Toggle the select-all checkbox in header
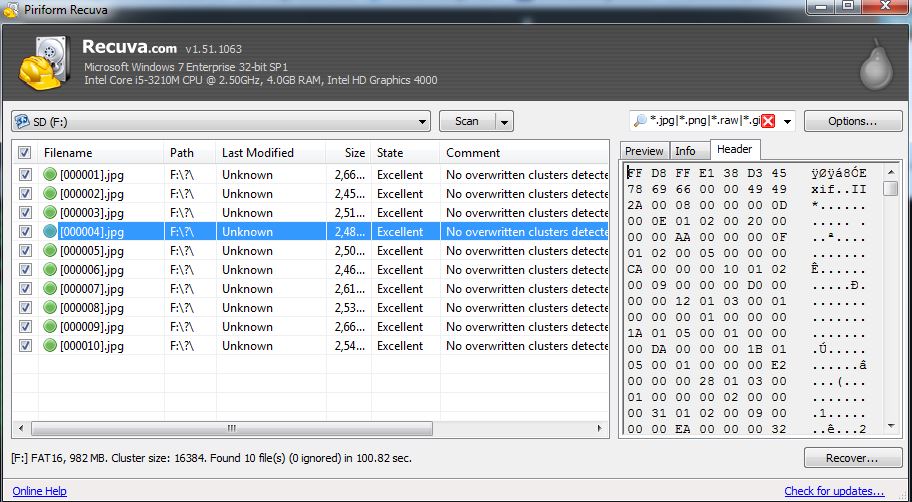The width and height of the screenshot is (912, 502). [x=24, y=153]
